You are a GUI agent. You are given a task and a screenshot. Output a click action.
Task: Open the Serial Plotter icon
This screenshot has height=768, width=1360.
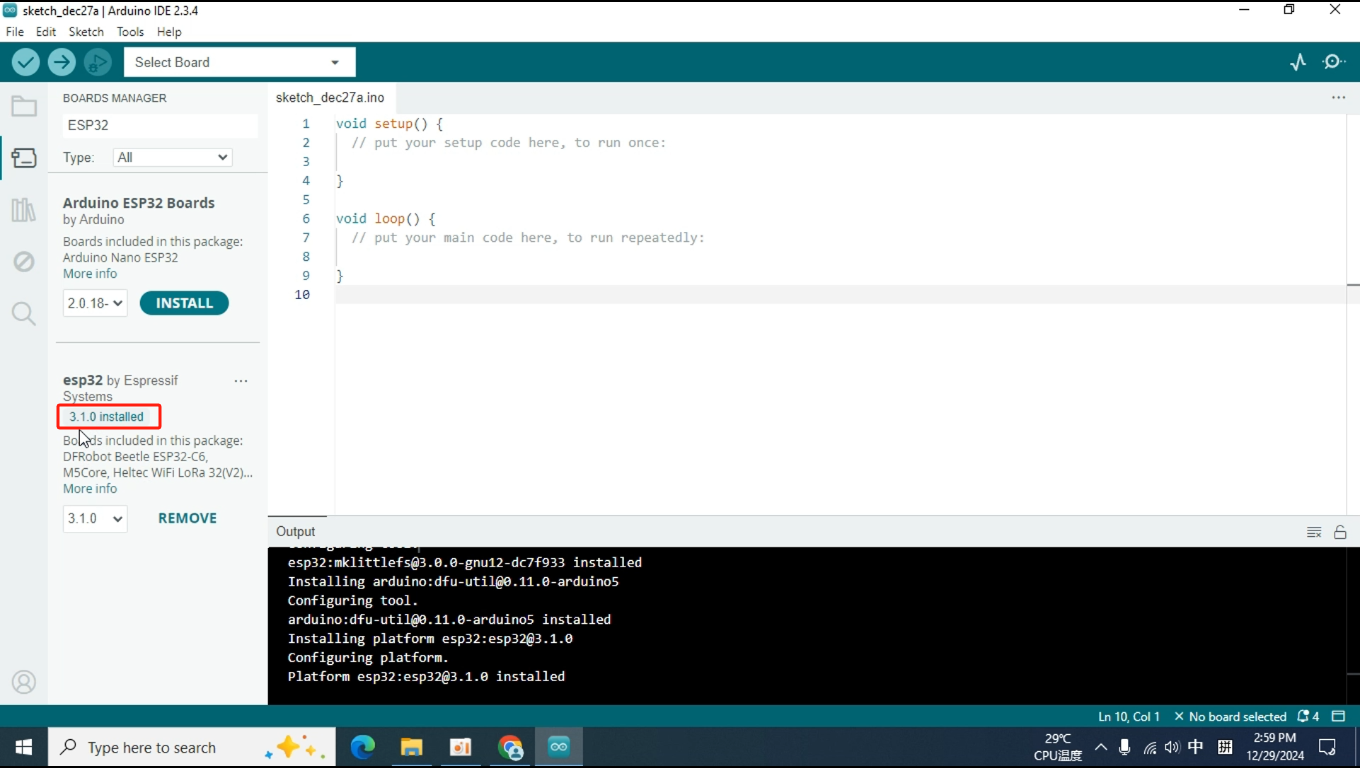[1298, 62]
